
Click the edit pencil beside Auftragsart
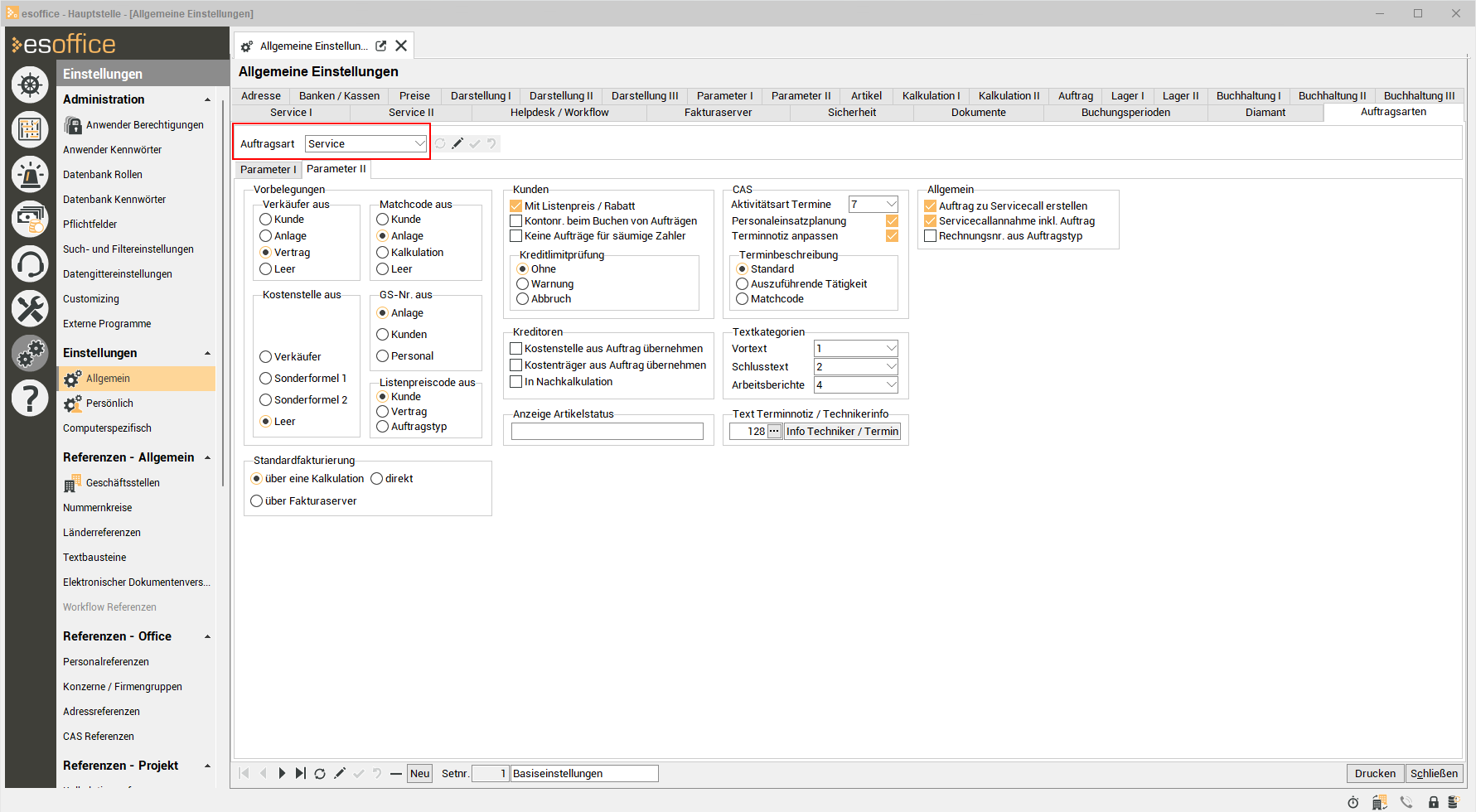[457, 143]
